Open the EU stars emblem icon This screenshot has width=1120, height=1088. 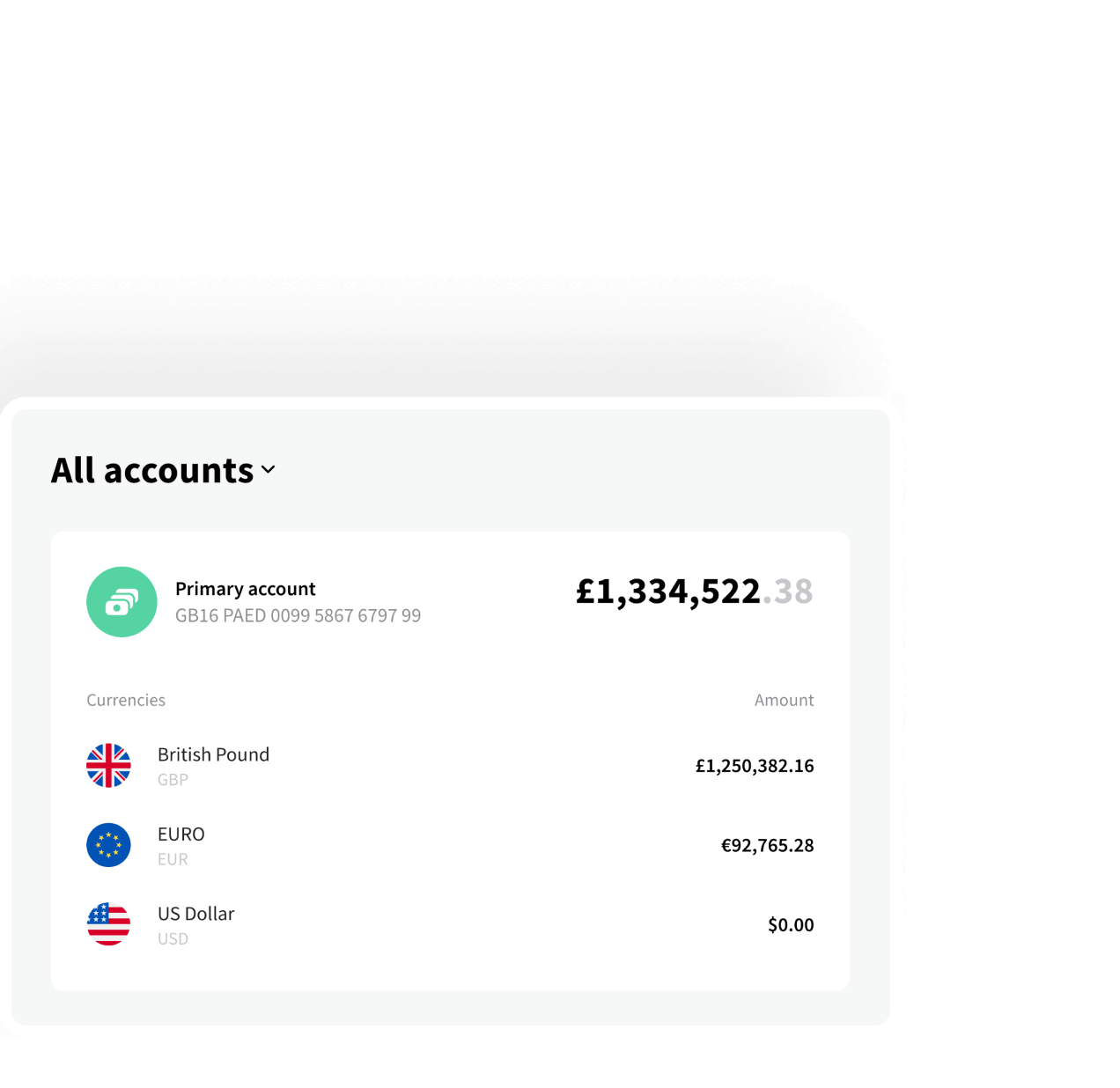point(108,845)
